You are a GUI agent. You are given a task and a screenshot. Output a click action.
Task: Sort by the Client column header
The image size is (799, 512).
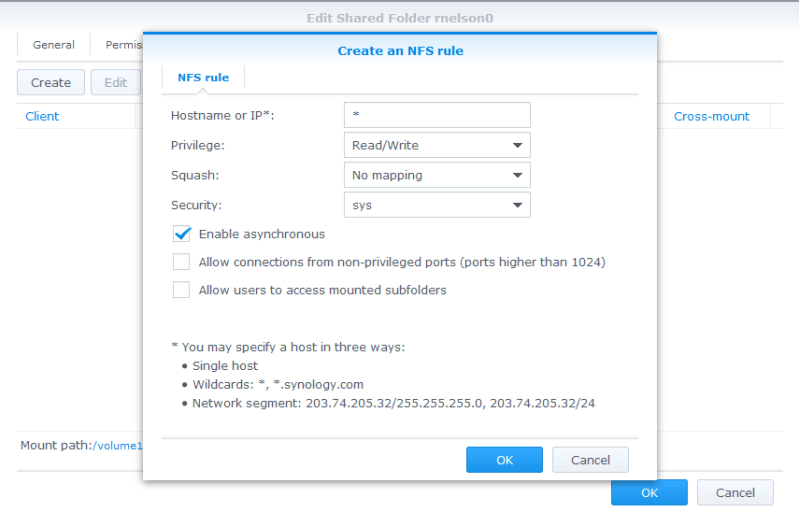42,116
